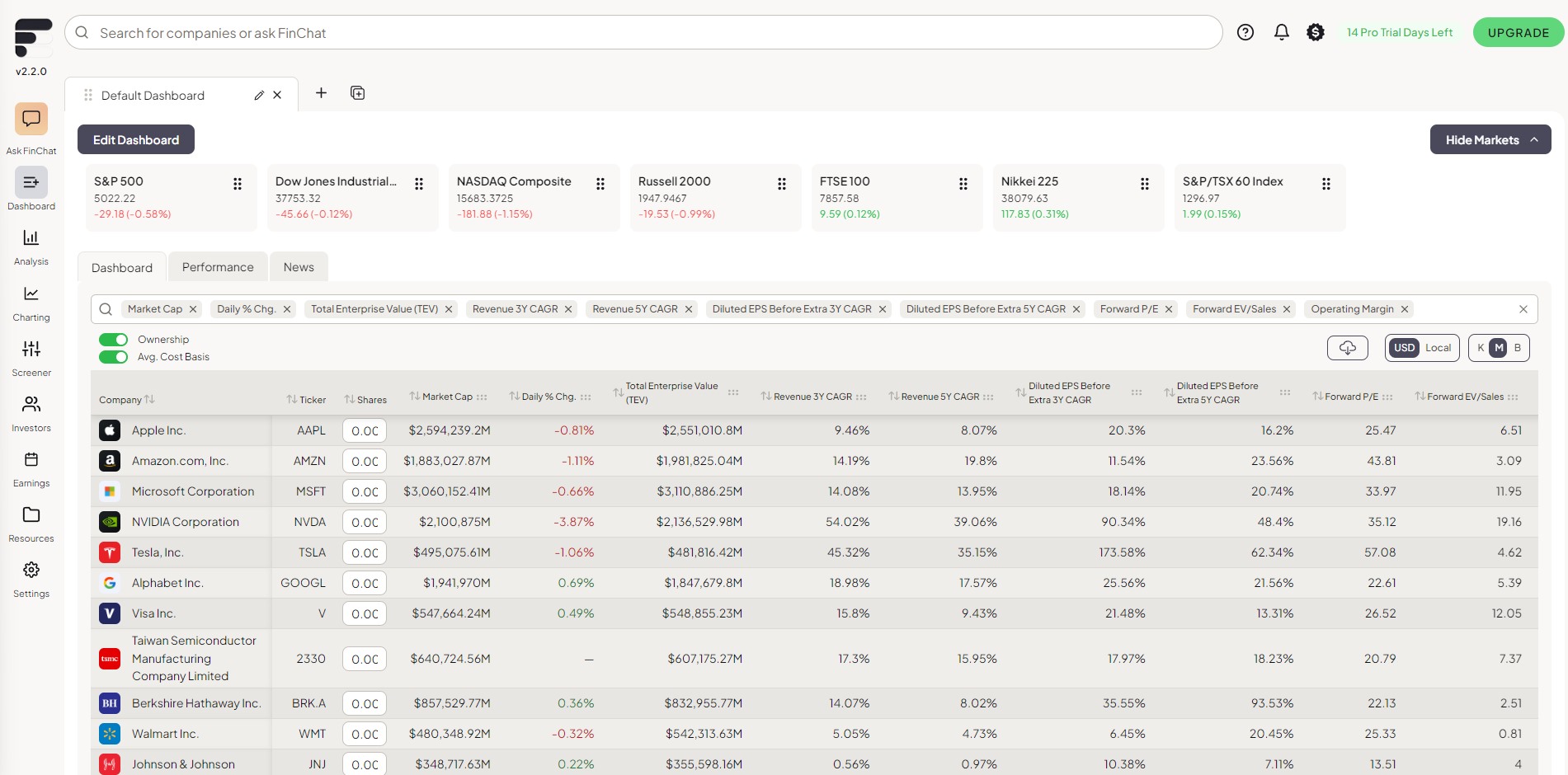The height and width of the screenshot is (775, 1568).
Task: Click the UPGRADE button
Action: (x=1519, y=32)
